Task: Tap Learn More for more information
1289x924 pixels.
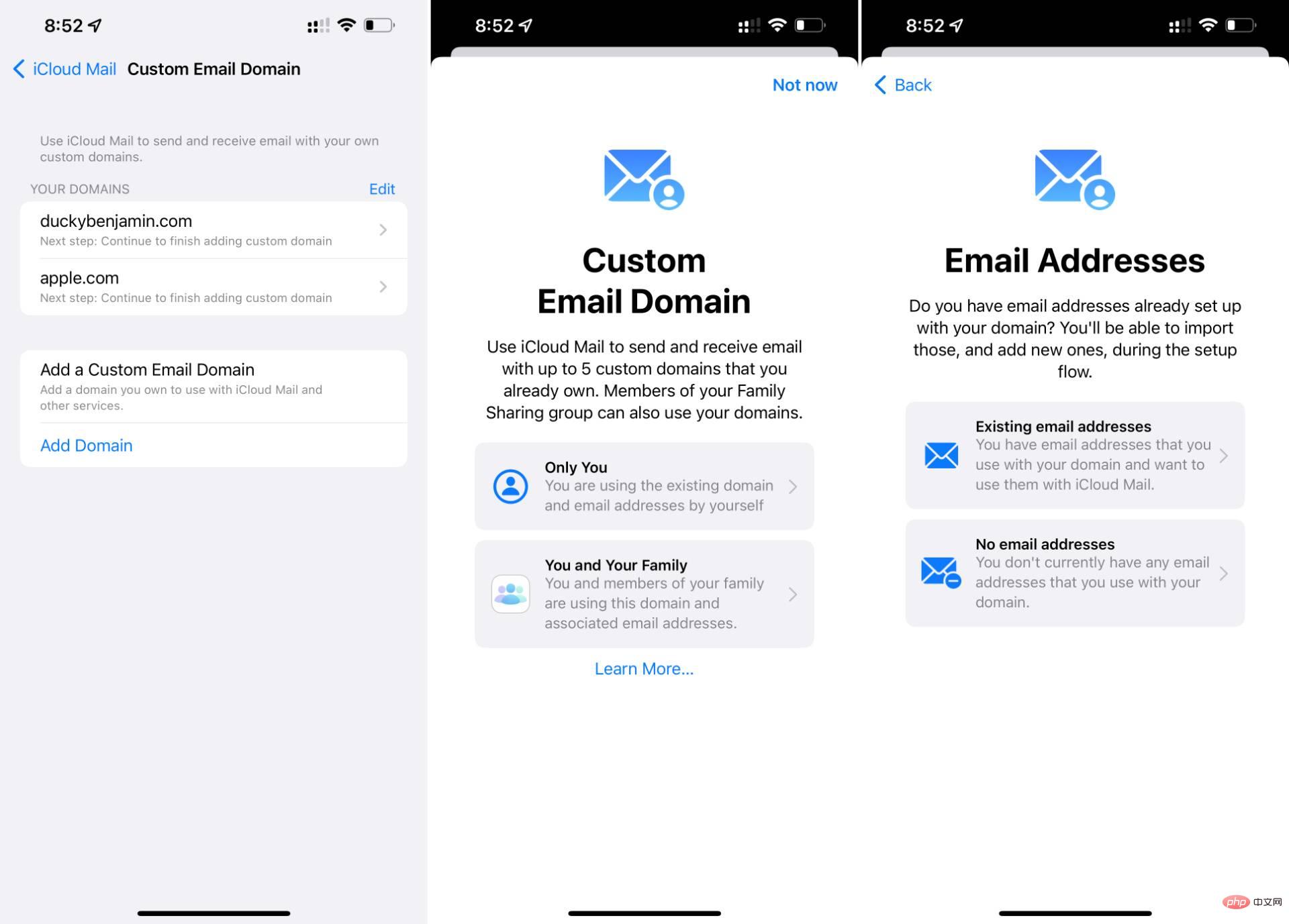Action: 644,668
